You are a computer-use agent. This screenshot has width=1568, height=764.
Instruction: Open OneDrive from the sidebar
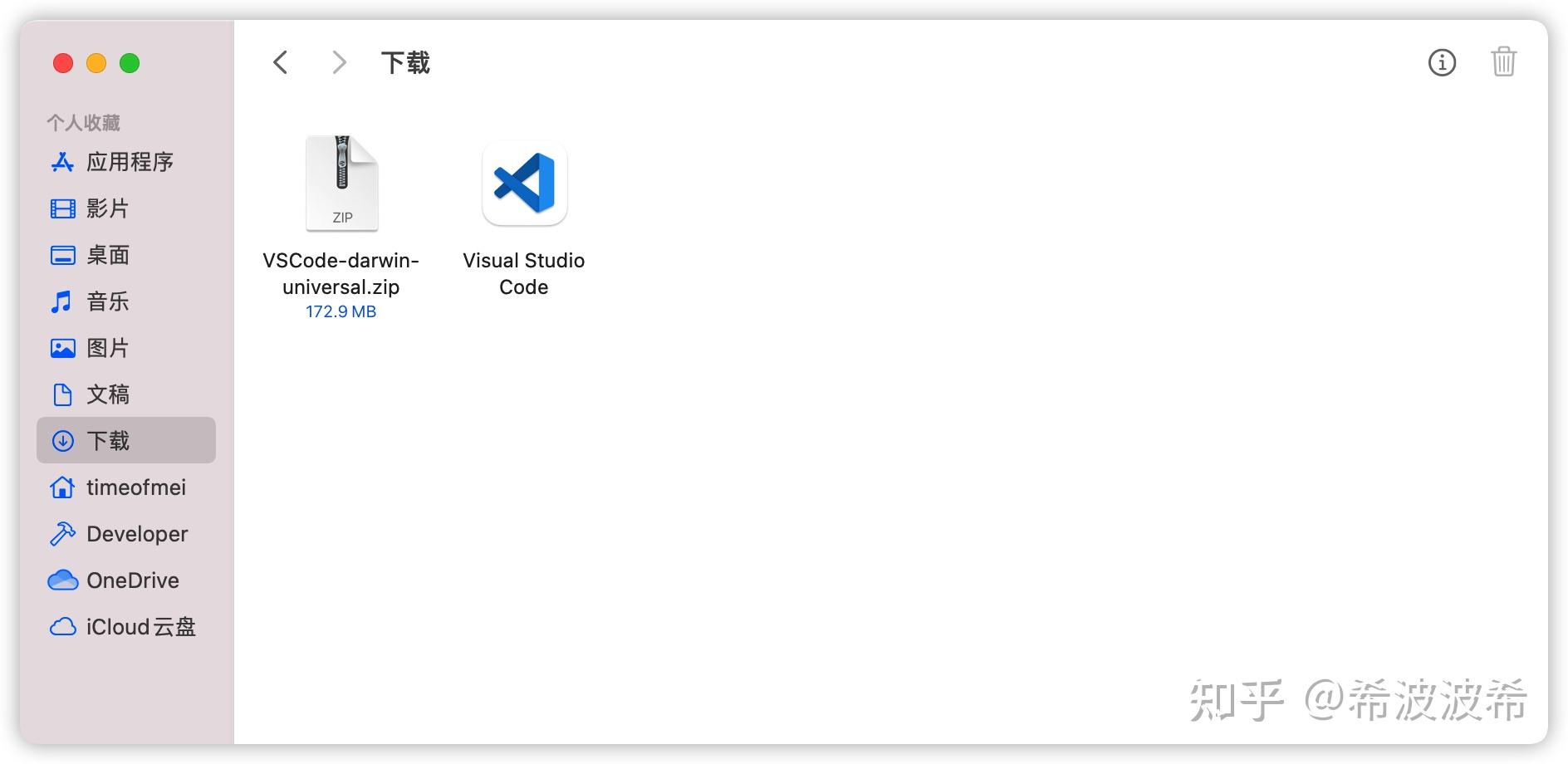[133, 580]
